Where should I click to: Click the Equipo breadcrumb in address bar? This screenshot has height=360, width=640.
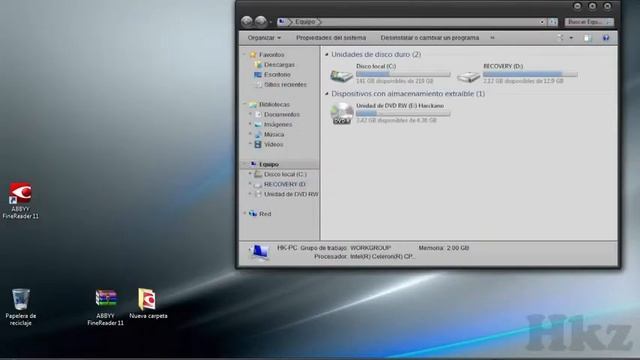tap(305, 22)
